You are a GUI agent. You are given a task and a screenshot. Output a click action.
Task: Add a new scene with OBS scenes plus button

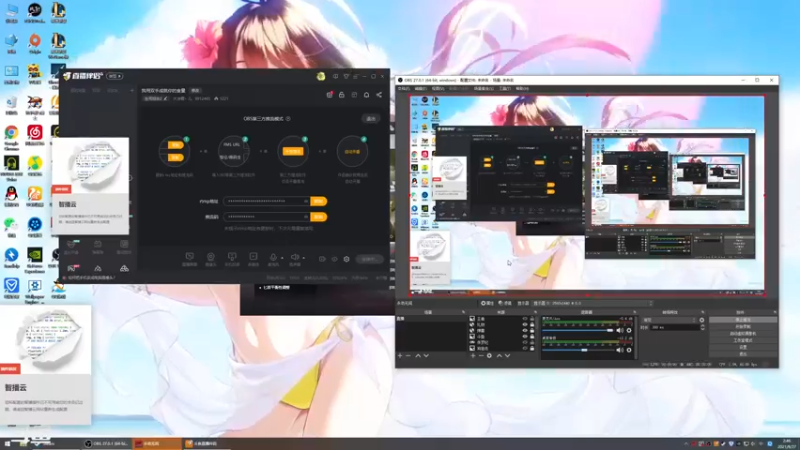point(400,356)
